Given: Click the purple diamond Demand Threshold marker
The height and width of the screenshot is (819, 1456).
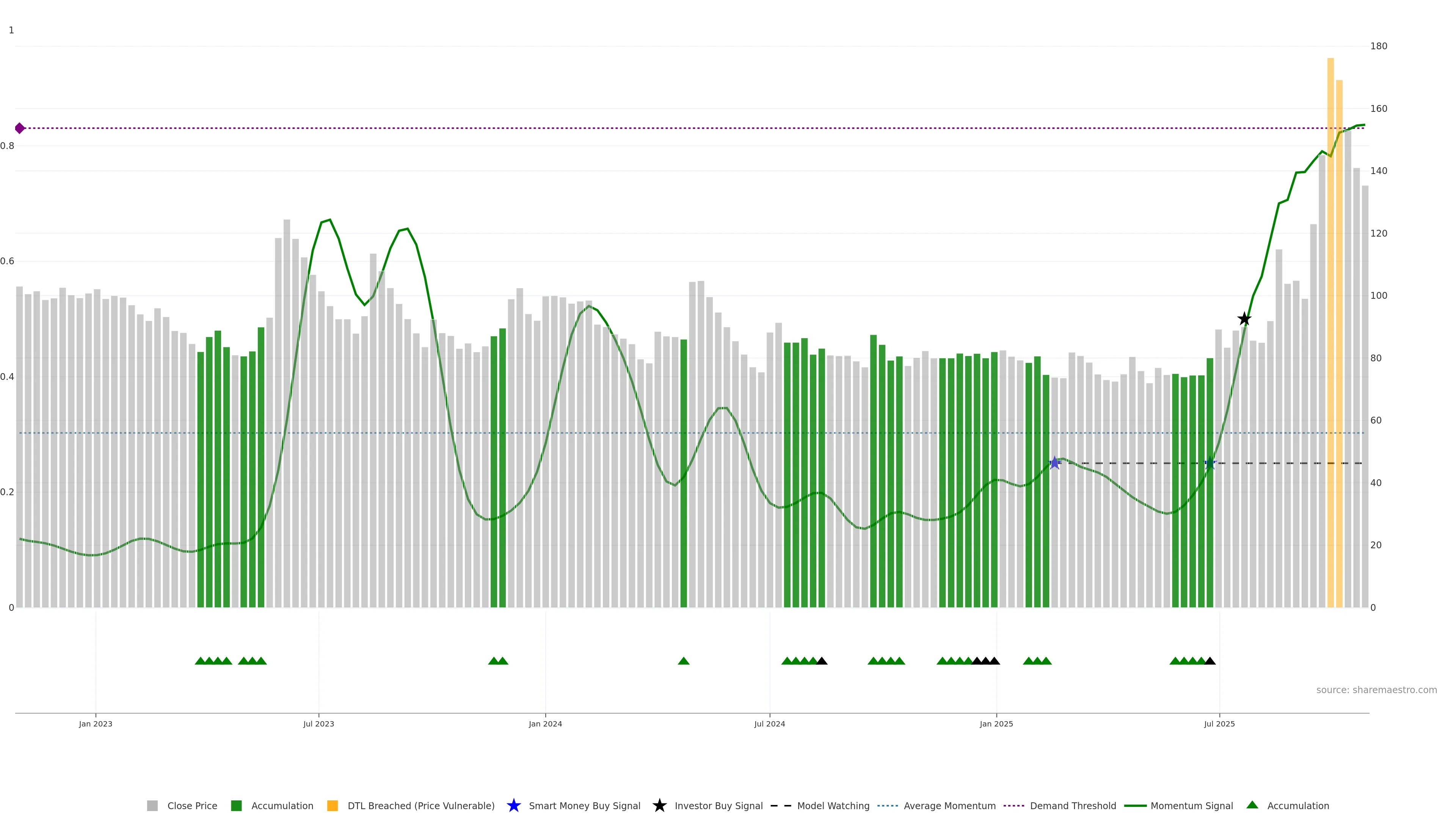Looking at the screenshot, I should [x=20, y=128].
